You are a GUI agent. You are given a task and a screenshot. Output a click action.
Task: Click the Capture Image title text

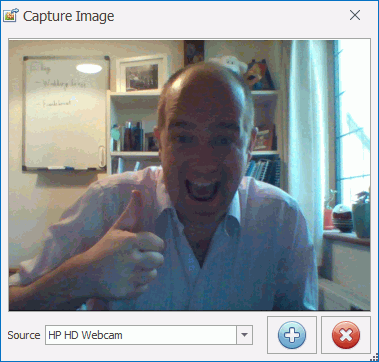tap(68, 16)
